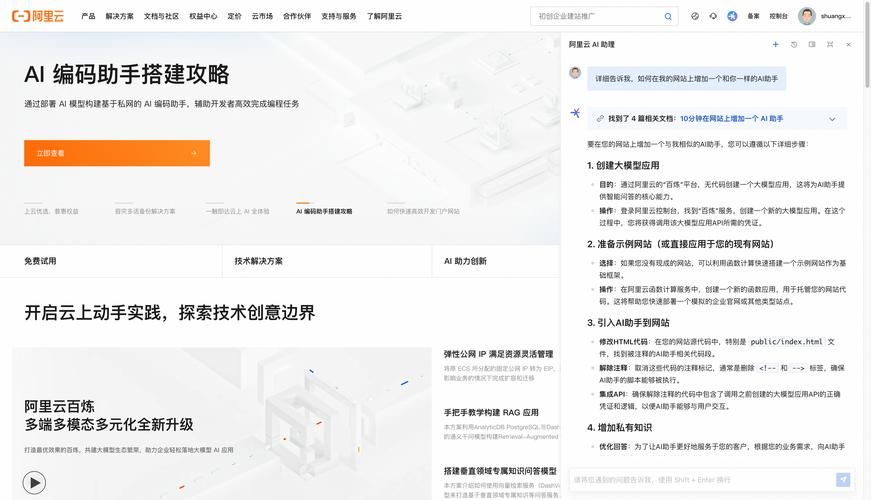
Task: Click the 3. 引入AI助手到网站 heading
Action: pos(628,323)
